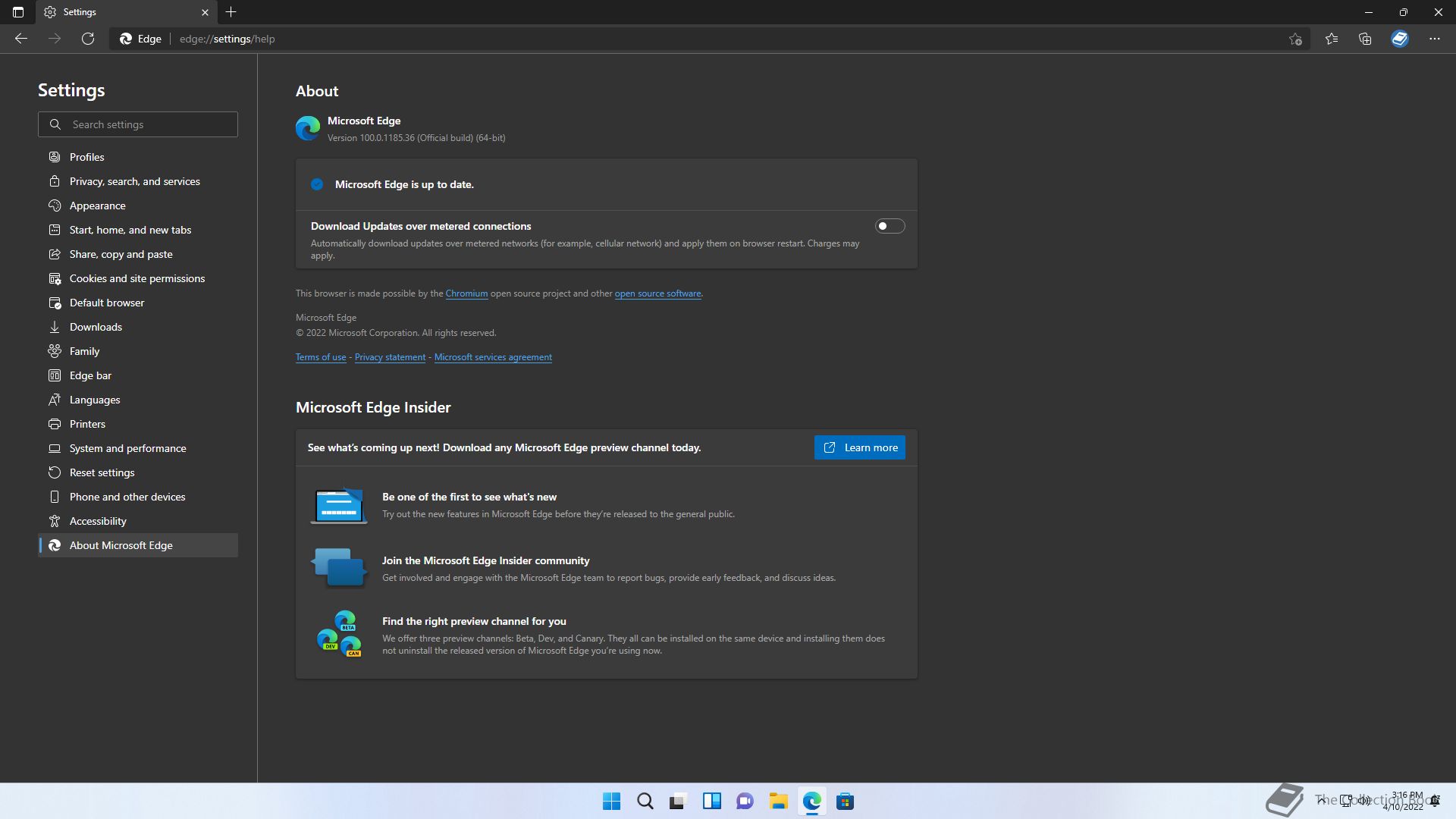Open Printers settings

[x=138, y=424]
